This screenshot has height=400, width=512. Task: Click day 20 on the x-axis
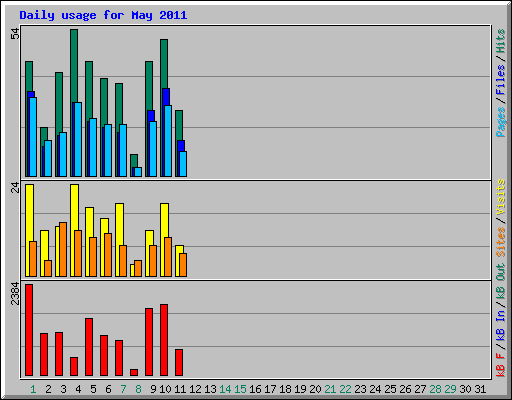pyautogui.click(x=315, y=389)
